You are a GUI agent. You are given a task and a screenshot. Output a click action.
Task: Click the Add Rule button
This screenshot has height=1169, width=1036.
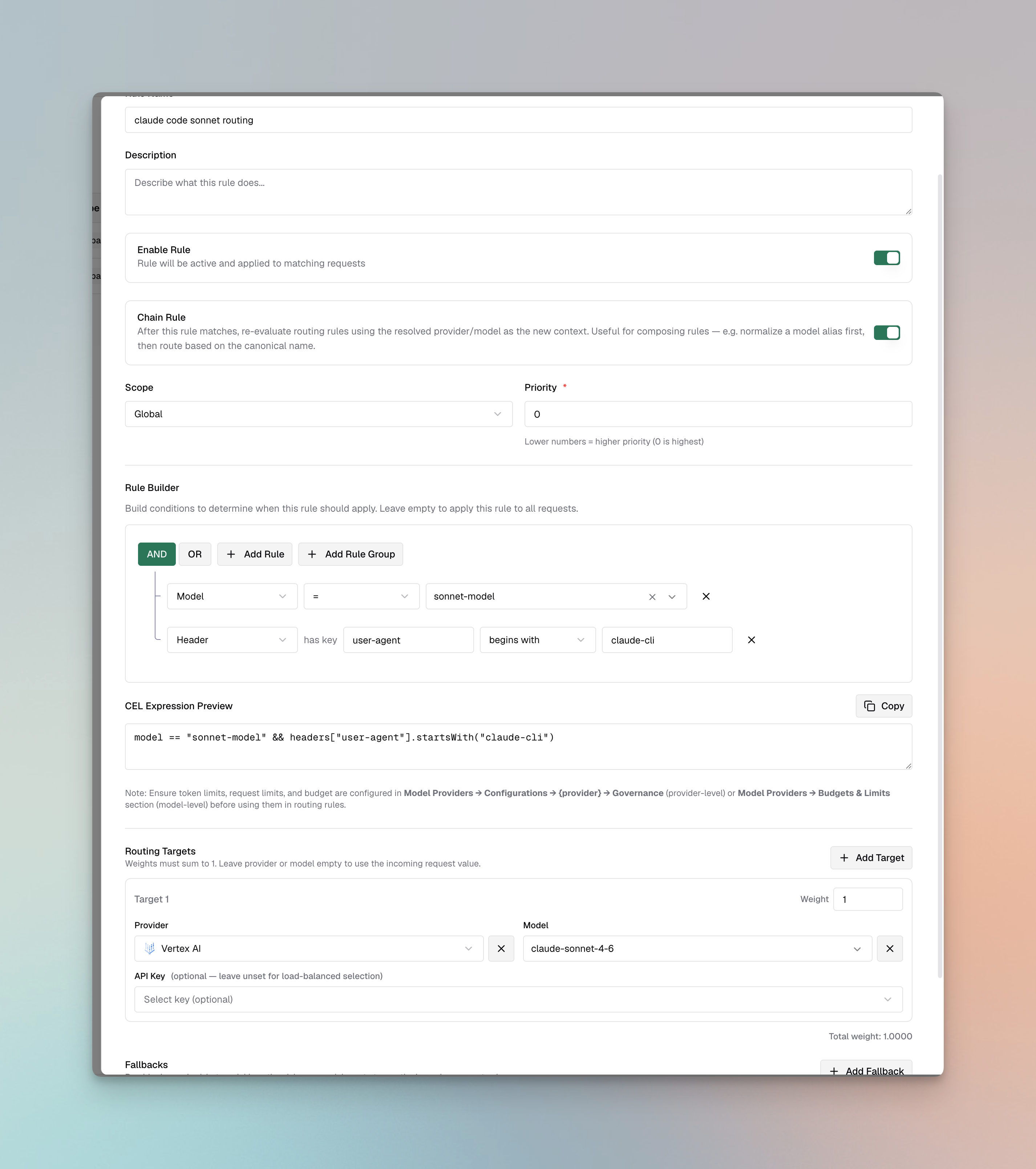(x=255, y=553)
